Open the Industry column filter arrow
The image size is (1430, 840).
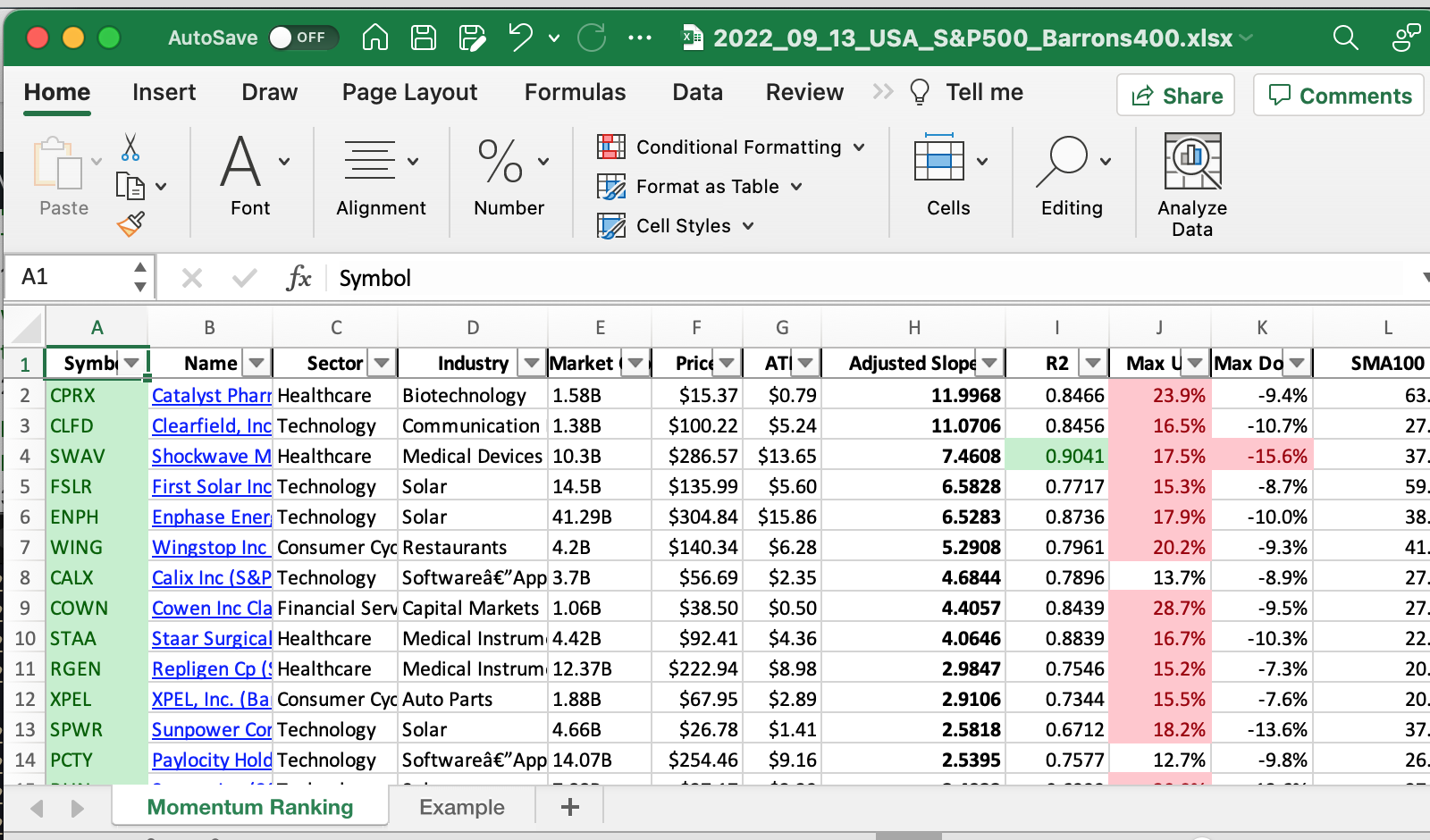click(x=532, y=363)
